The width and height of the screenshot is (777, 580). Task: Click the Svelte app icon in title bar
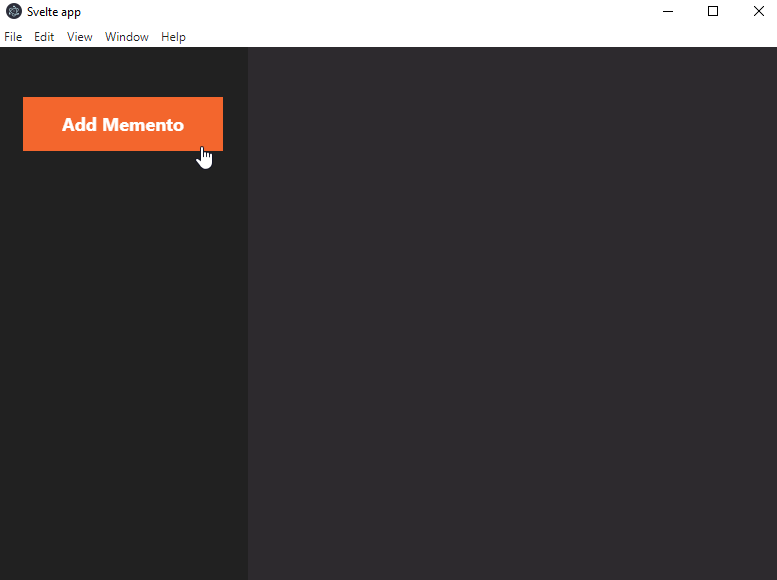pyautogui.click(x=14, y=11)
